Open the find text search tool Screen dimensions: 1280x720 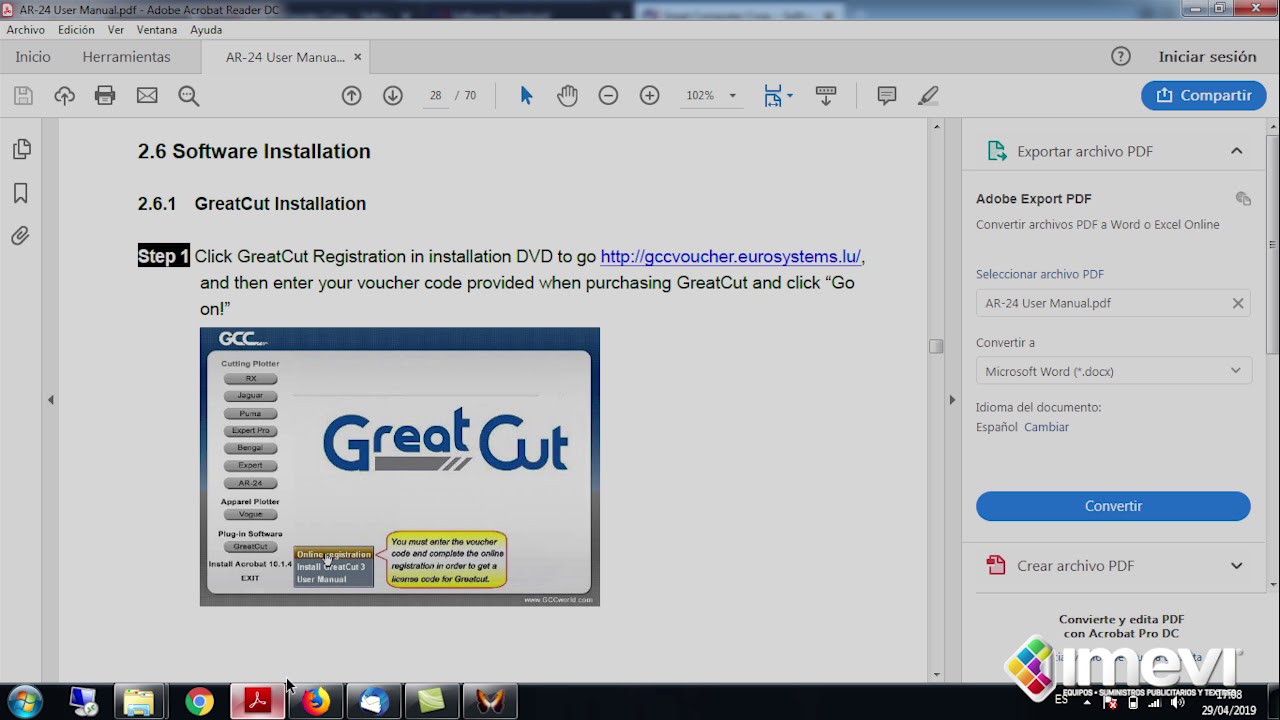pos(189,96)
